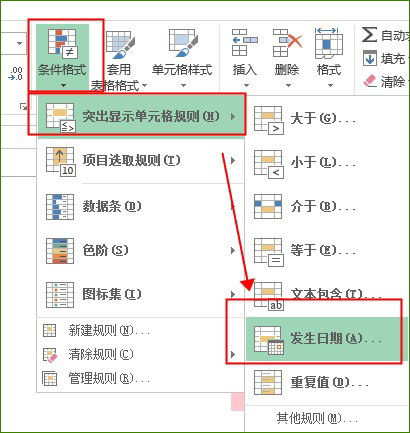
Task: Click the 插入 insert cells icon
Action: point(245,42)
